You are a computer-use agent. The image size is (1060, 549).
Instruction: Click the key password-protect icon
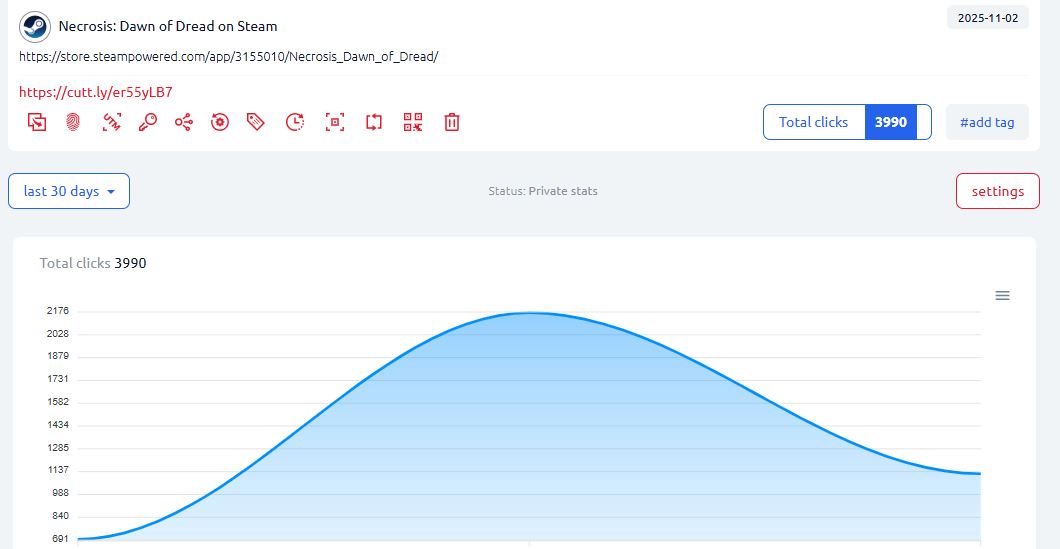(x=147, y=122)
